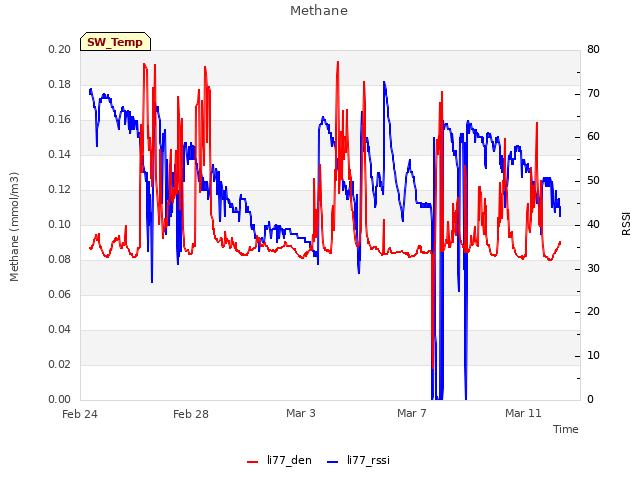Click the 0.00 methane axis value
This screenshot has width=640, height=480.
point(60,400)
